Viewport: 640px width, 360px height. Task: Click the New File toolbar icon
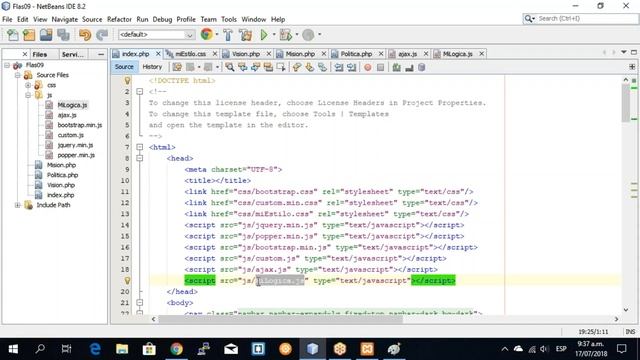click(13, 35)
